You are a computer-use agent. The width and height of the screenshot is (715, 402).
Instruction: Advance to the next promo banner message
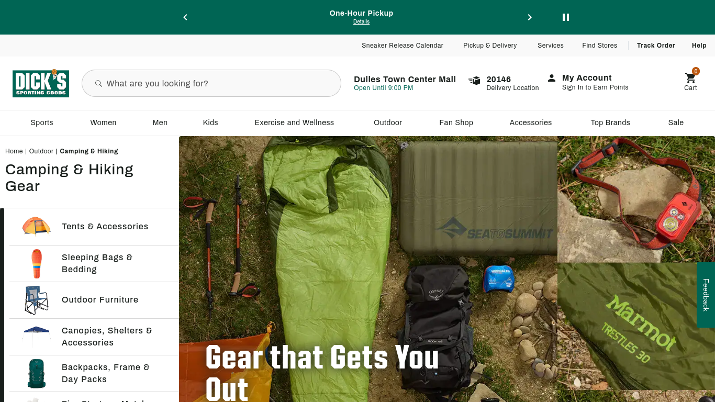529,17
